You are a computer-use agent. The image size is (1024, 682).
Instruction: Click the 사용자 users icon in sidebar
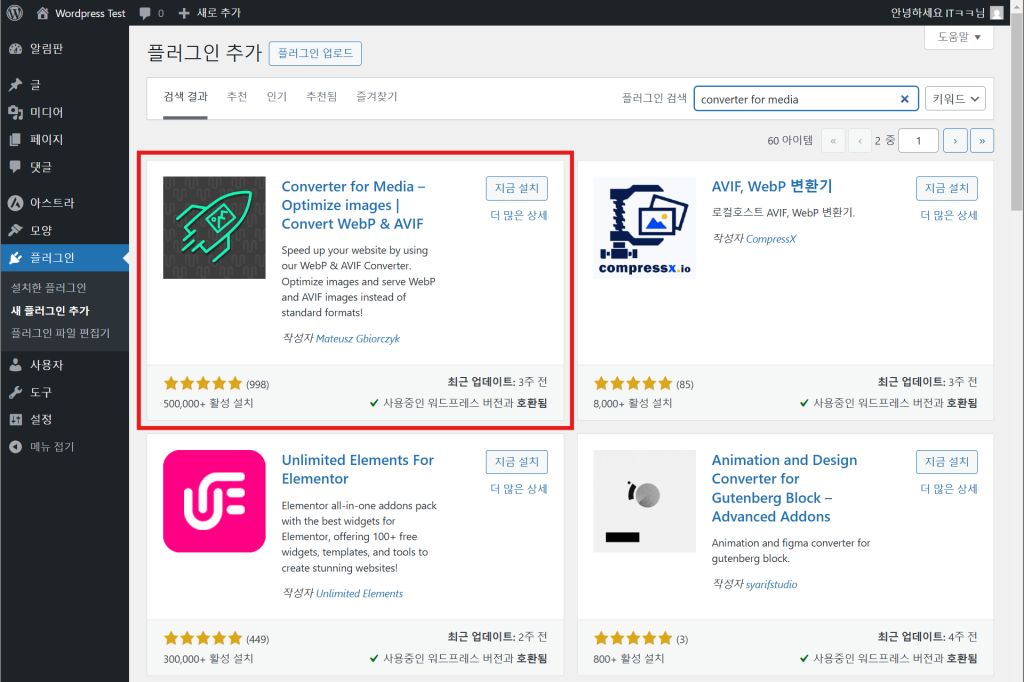pyautogui.click(x=16, y=365)
